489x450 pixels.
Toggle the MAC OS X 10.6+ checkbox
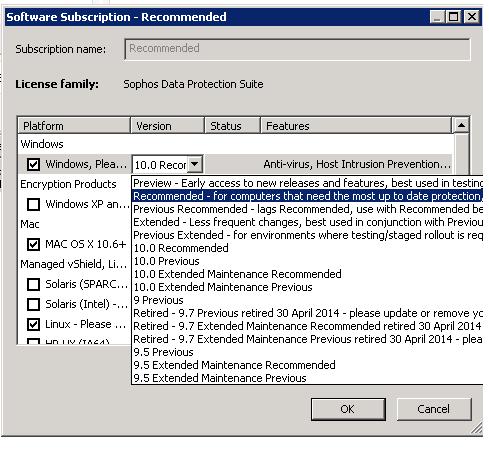coord(33,244)
